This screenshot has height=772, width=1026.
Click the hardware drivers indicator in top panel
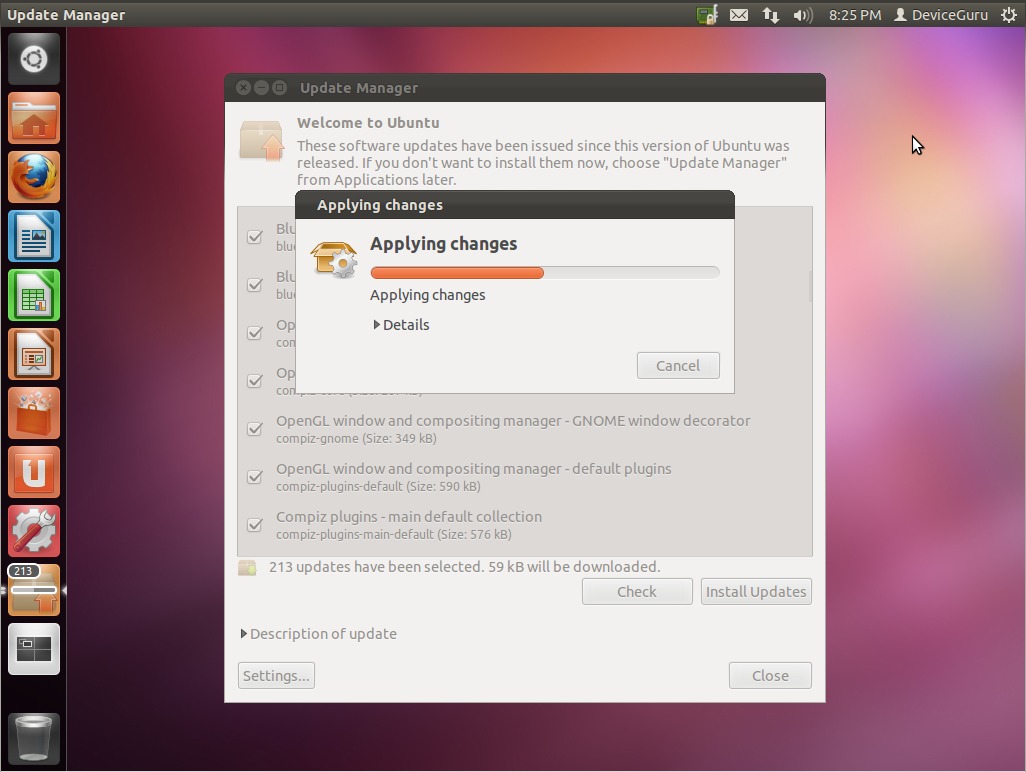(x=707, y=14)
